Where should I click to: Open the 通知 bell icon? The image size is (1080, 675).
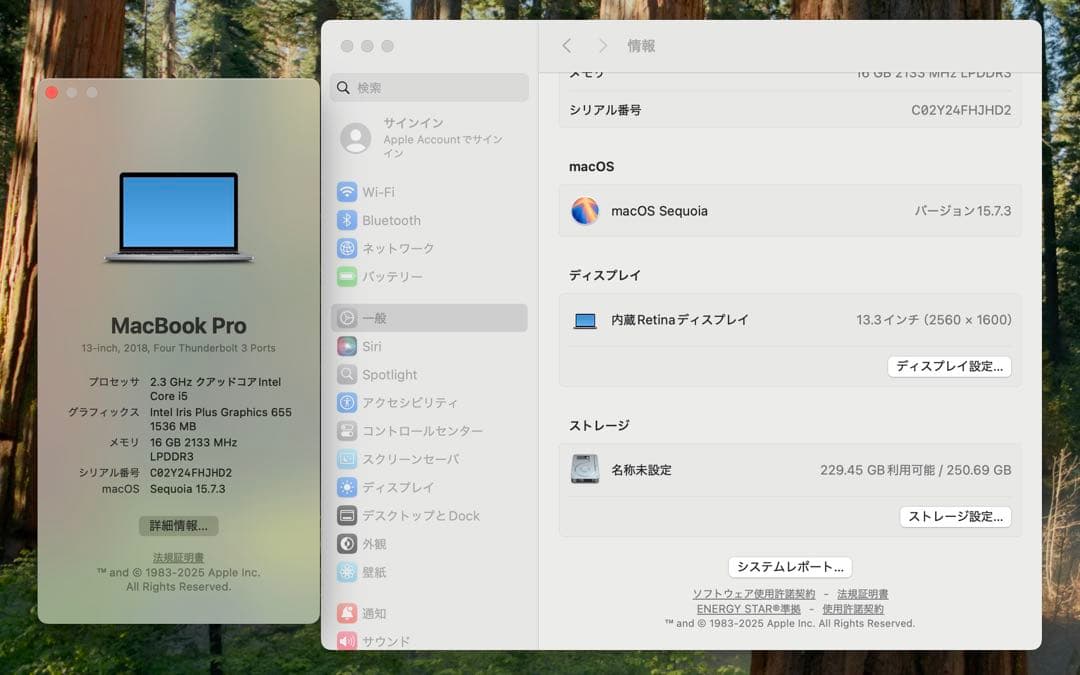(x=346, y=613)
